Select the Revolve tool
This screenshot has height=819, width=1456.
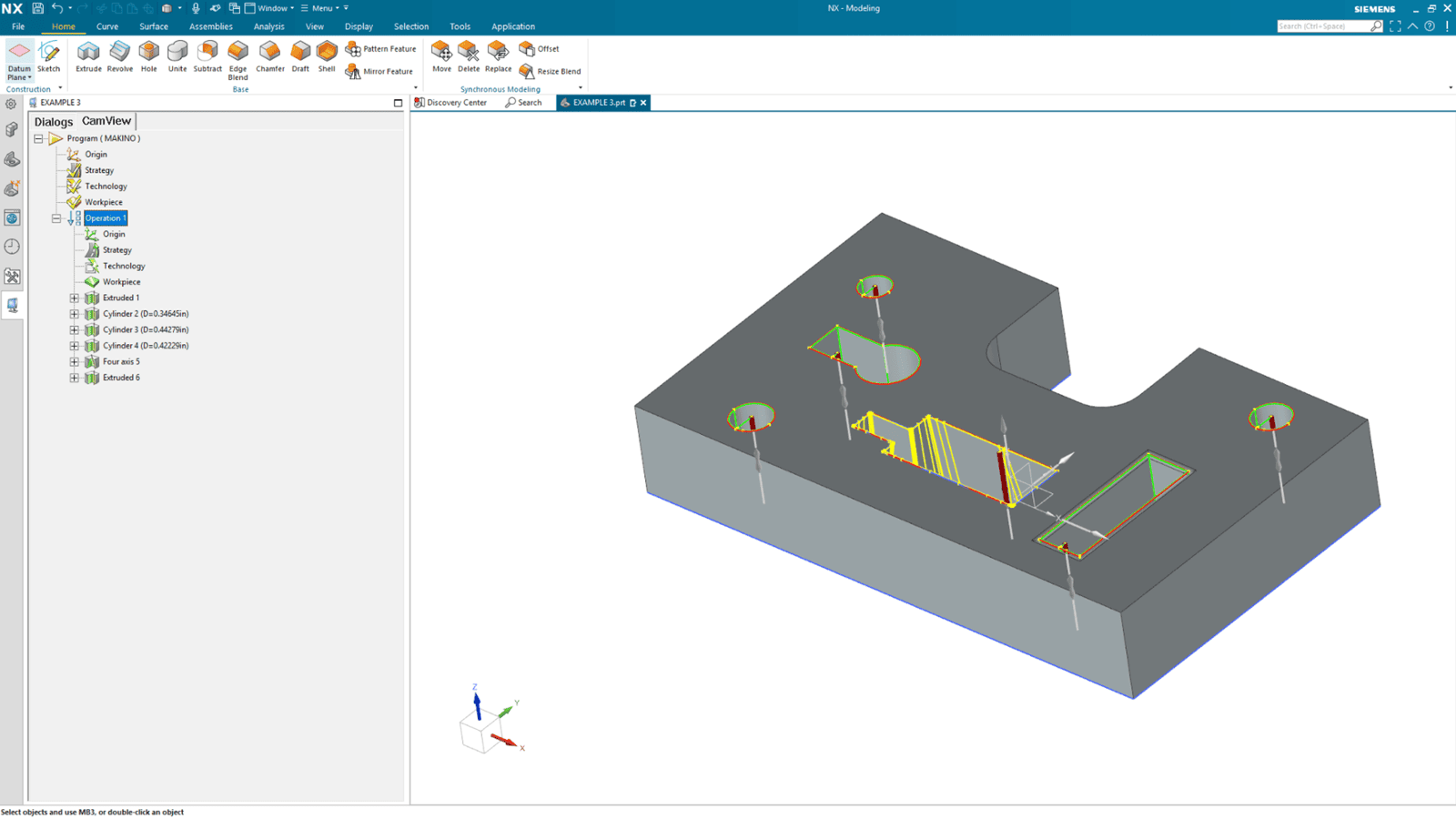coord(119,56)
